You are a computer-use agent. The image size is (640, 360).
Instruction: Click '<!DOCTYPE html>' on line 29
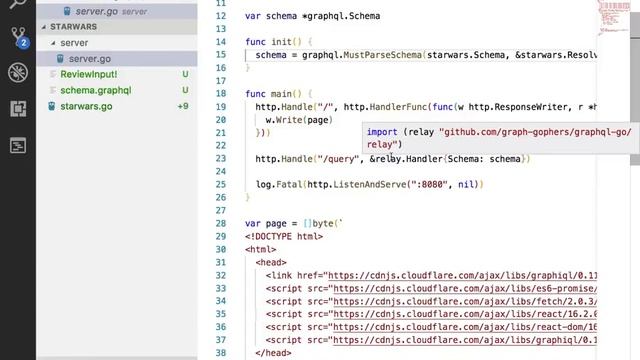coord(284,237)
